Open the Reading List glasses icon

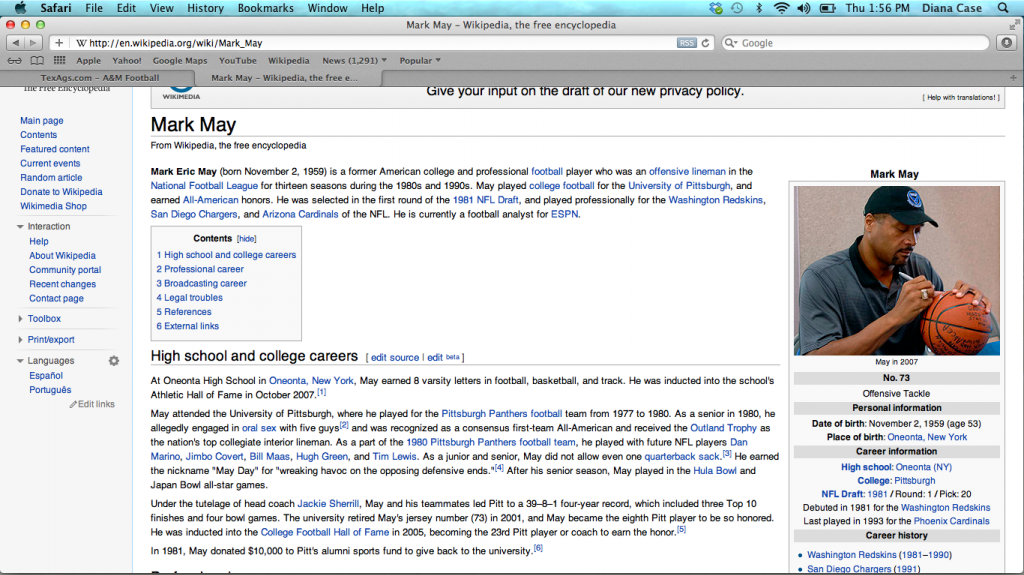pos(13,60)
